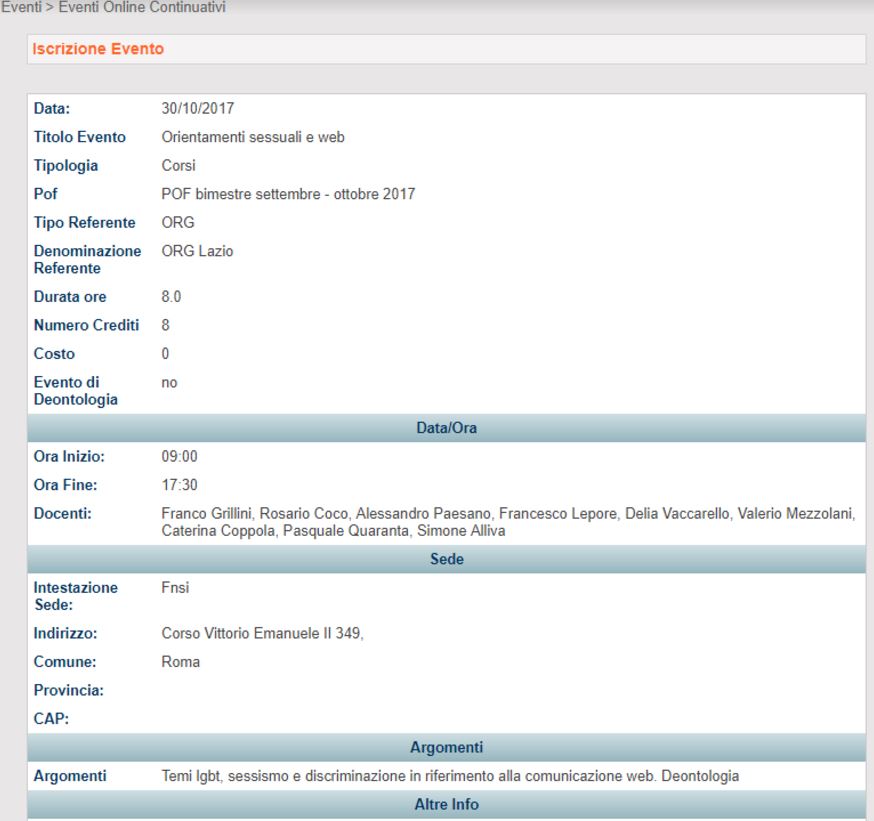Click the Fnsi sede name
The image size is (874, 821).
[x=175, y=588]
